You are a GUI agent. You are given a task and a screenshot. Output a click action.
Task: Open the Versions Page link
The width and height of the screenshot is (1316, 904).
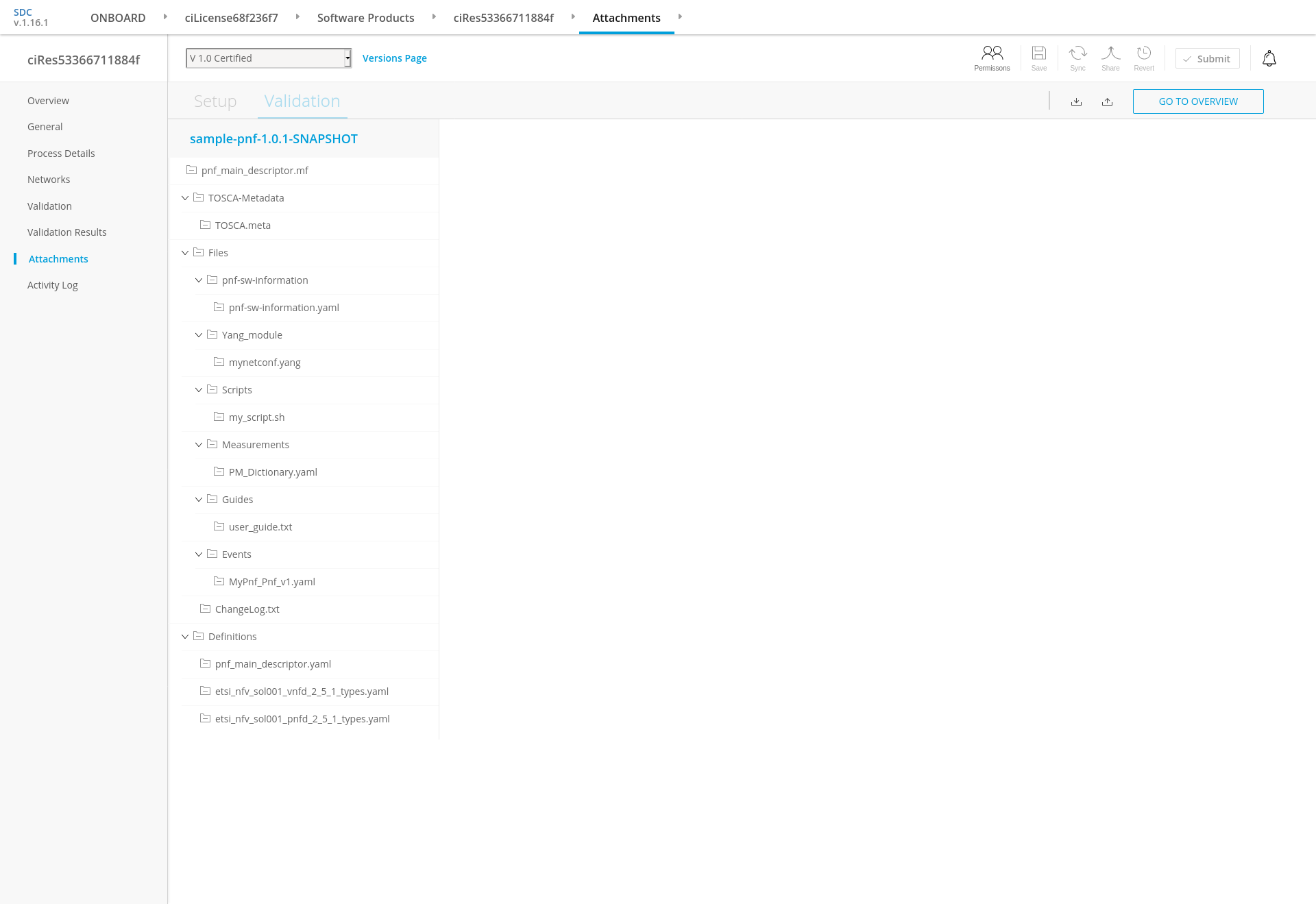point(394,58)
